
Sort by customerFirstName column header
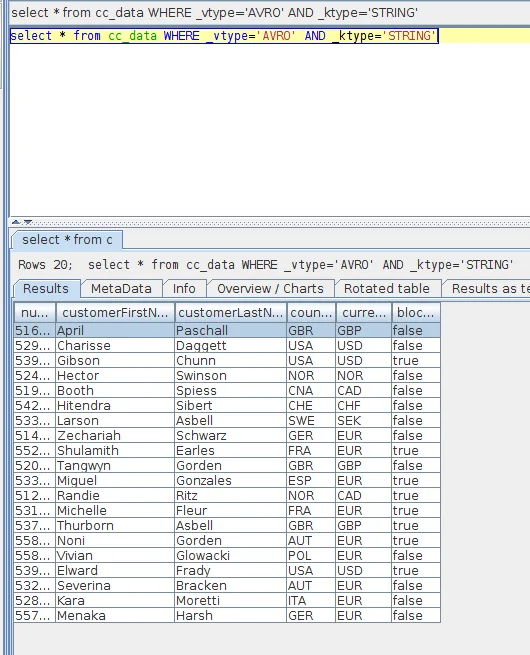pos(115,312)
